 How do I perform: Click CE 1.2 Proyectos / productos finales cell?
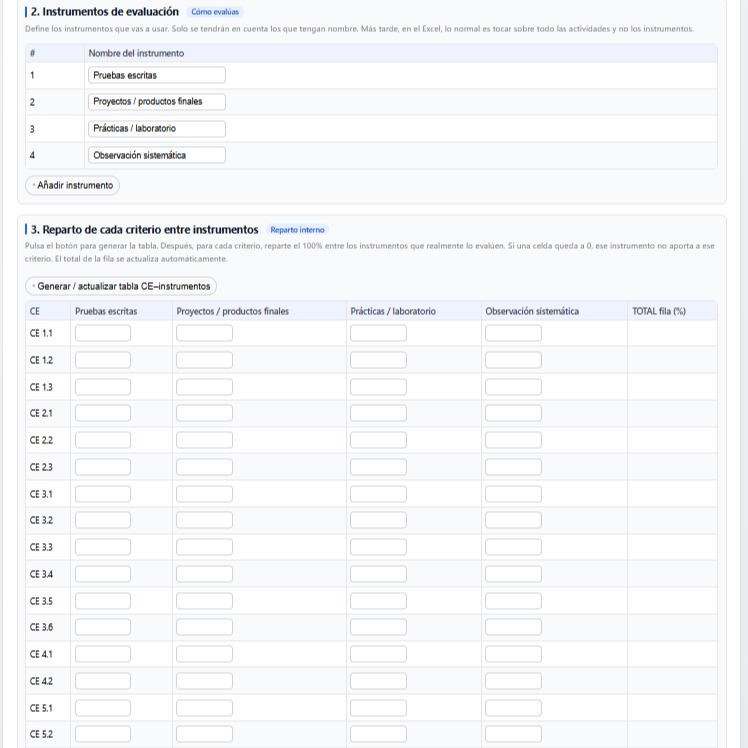point(204,360)
